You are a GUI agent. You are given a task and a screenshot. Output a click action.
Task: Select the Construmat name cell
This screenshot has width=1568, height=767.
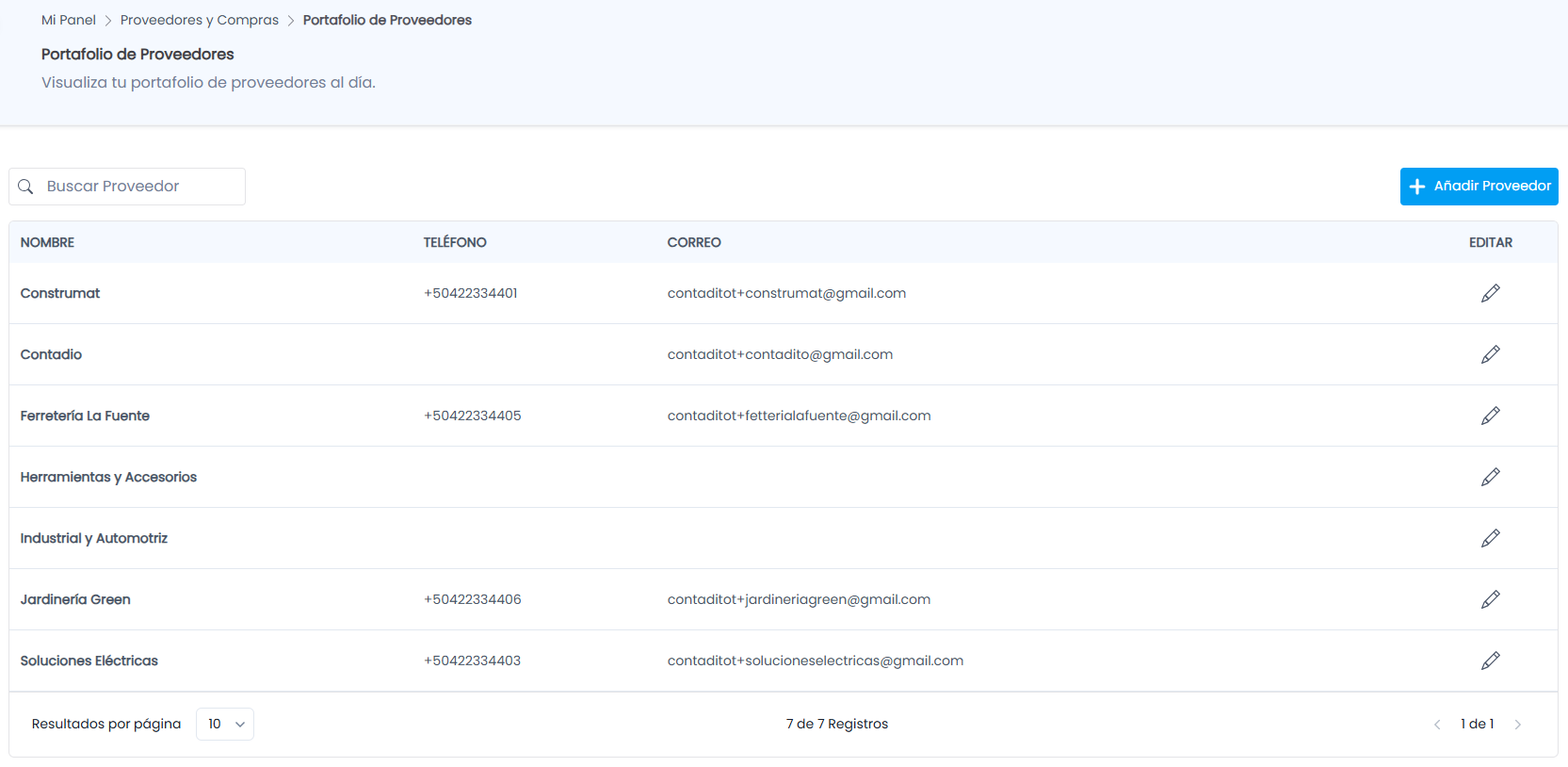click(x=60, y=293)
